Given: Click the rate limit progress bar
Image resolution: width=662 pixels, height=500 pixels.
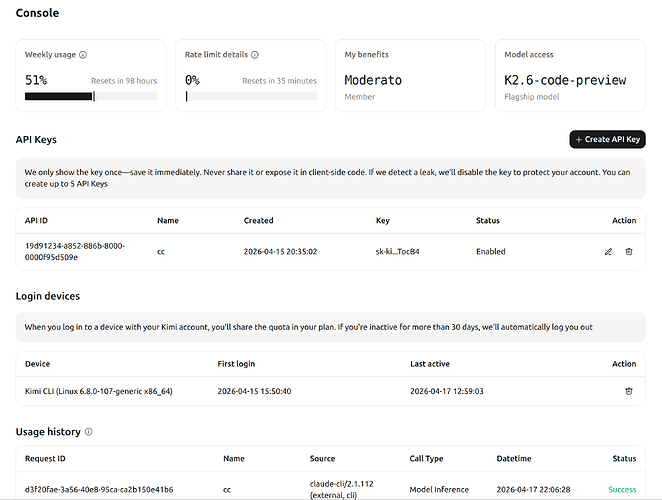Looking at the screenshot, I should 251,96.
